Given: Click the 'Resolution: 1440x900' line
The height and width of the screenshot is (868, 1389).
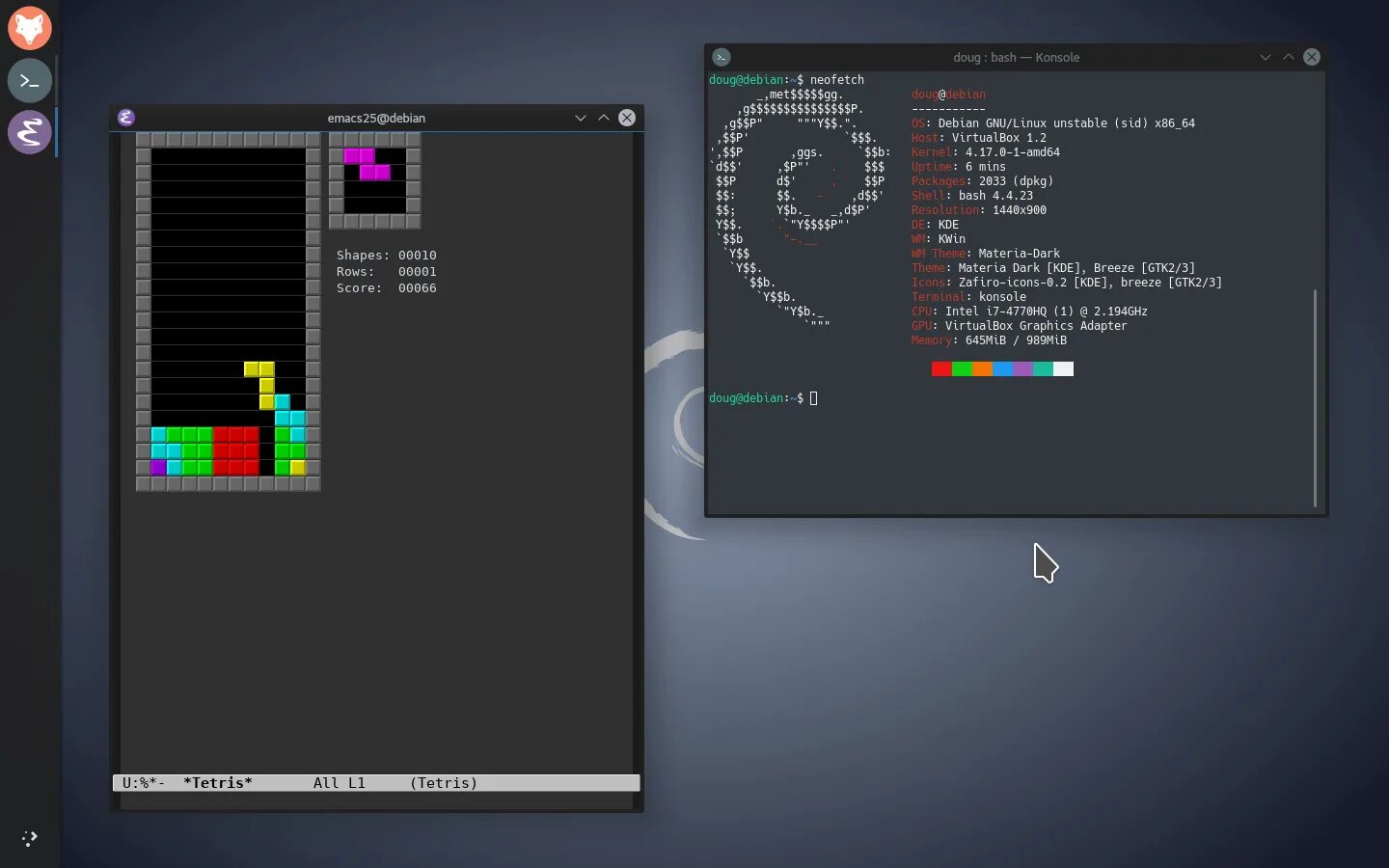Looking at the screenshot, I should pos(979,210).
